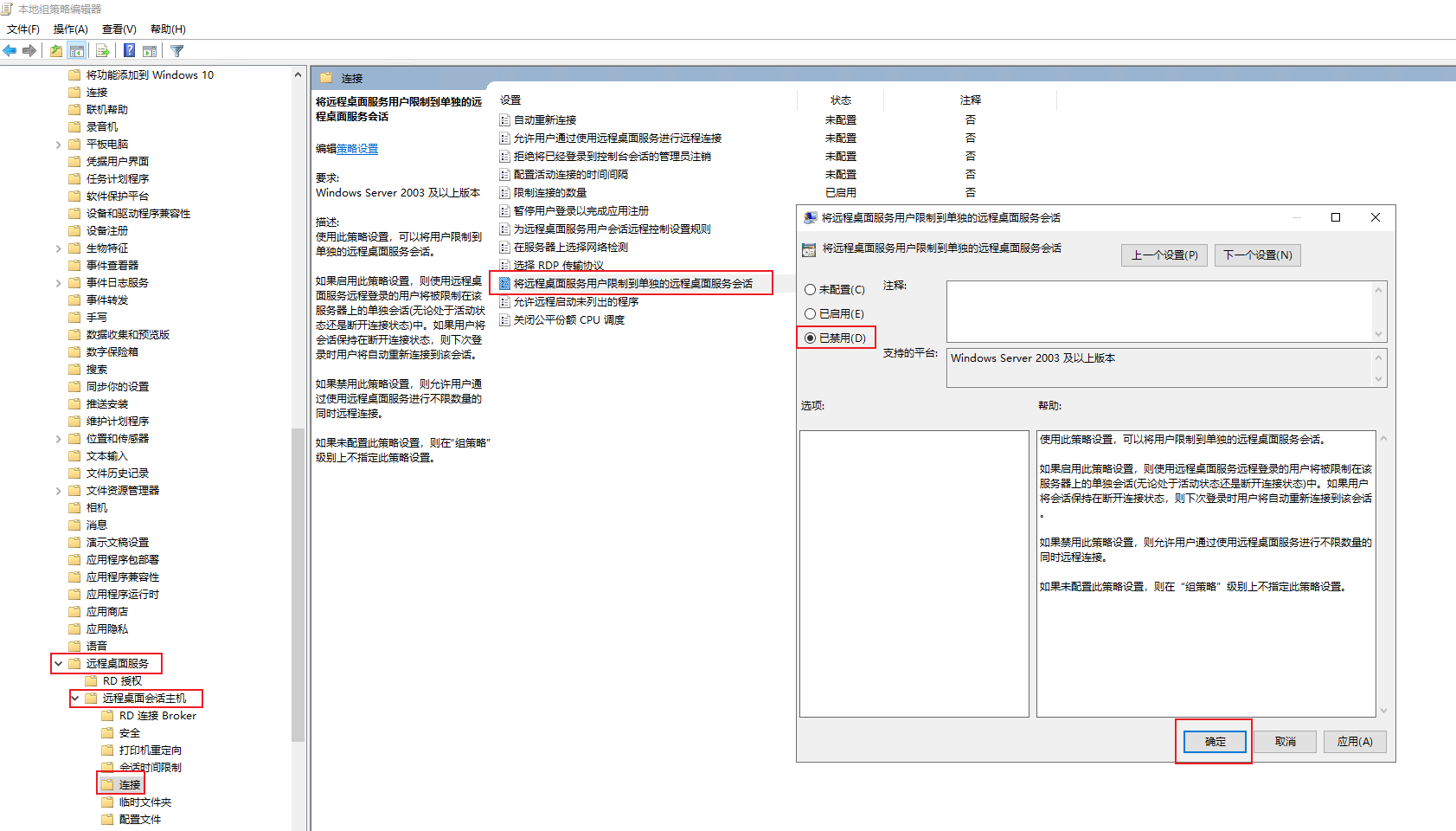The image size is (1456, 831).
Task: Click the Export List toolbar icon
Action: (103, 51)
